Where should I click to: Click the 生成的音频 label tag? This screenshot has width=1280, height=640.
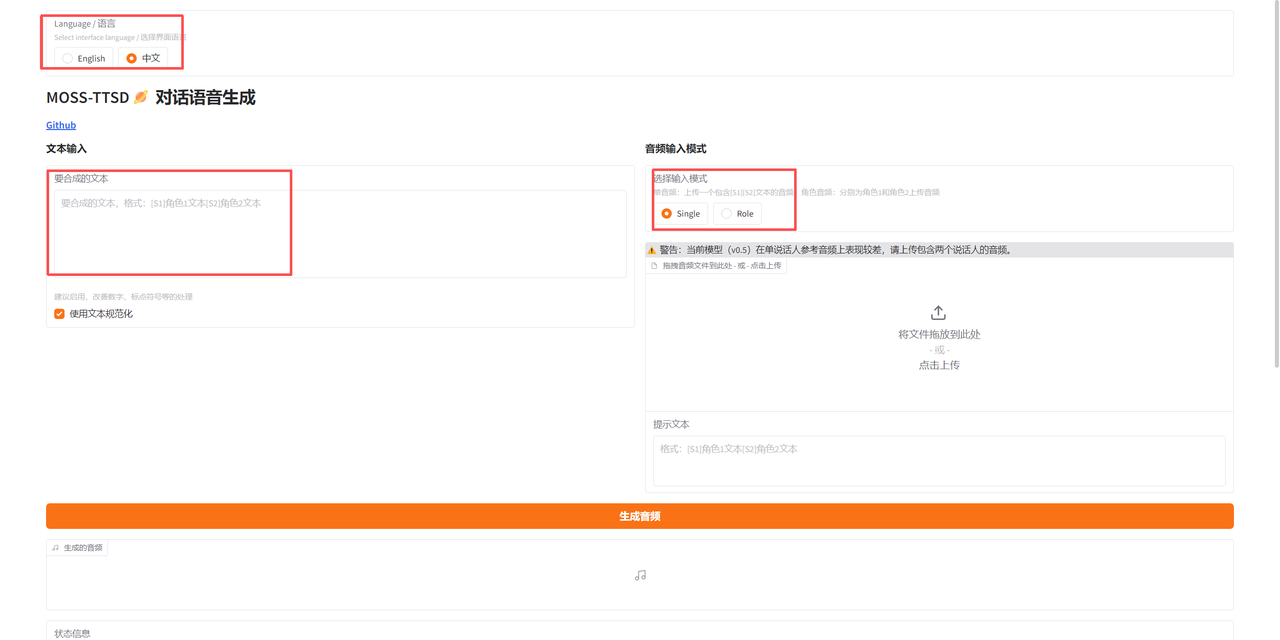coord(78,548)
